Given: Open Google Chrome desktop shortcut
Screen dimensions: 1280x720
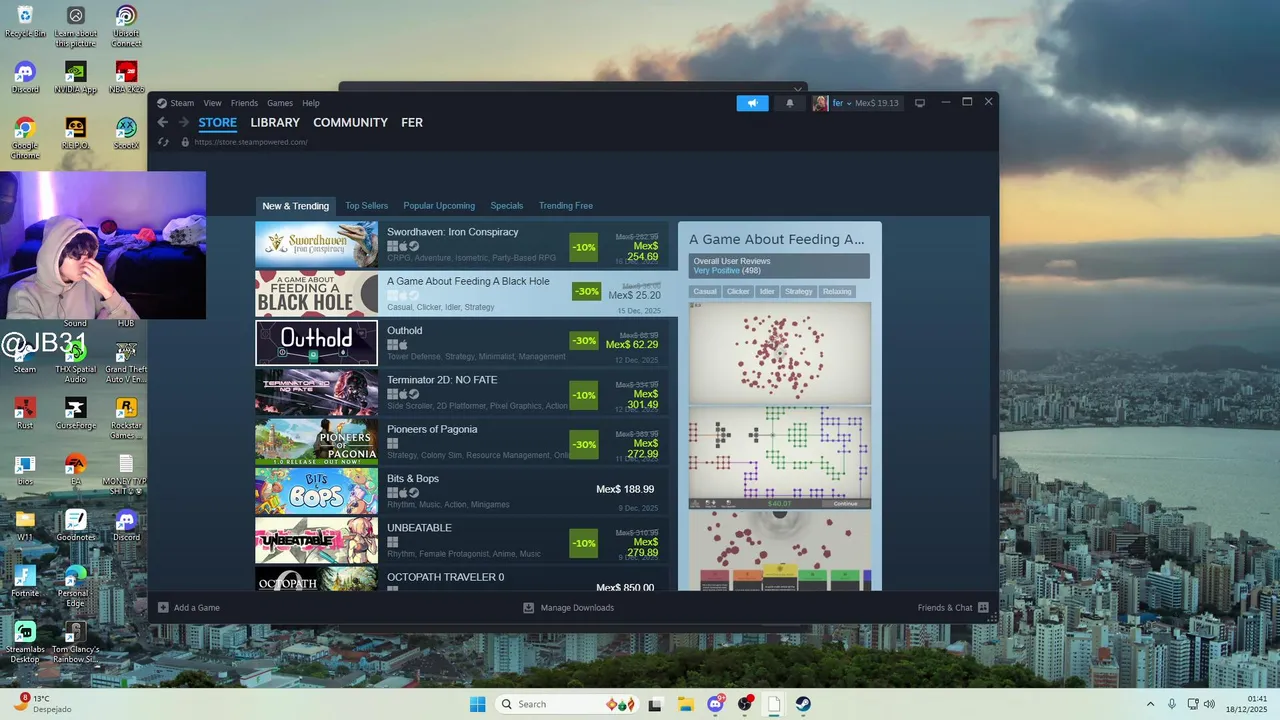Looking at the screenshot, I should pyautogui.click(x=25, y=139).
